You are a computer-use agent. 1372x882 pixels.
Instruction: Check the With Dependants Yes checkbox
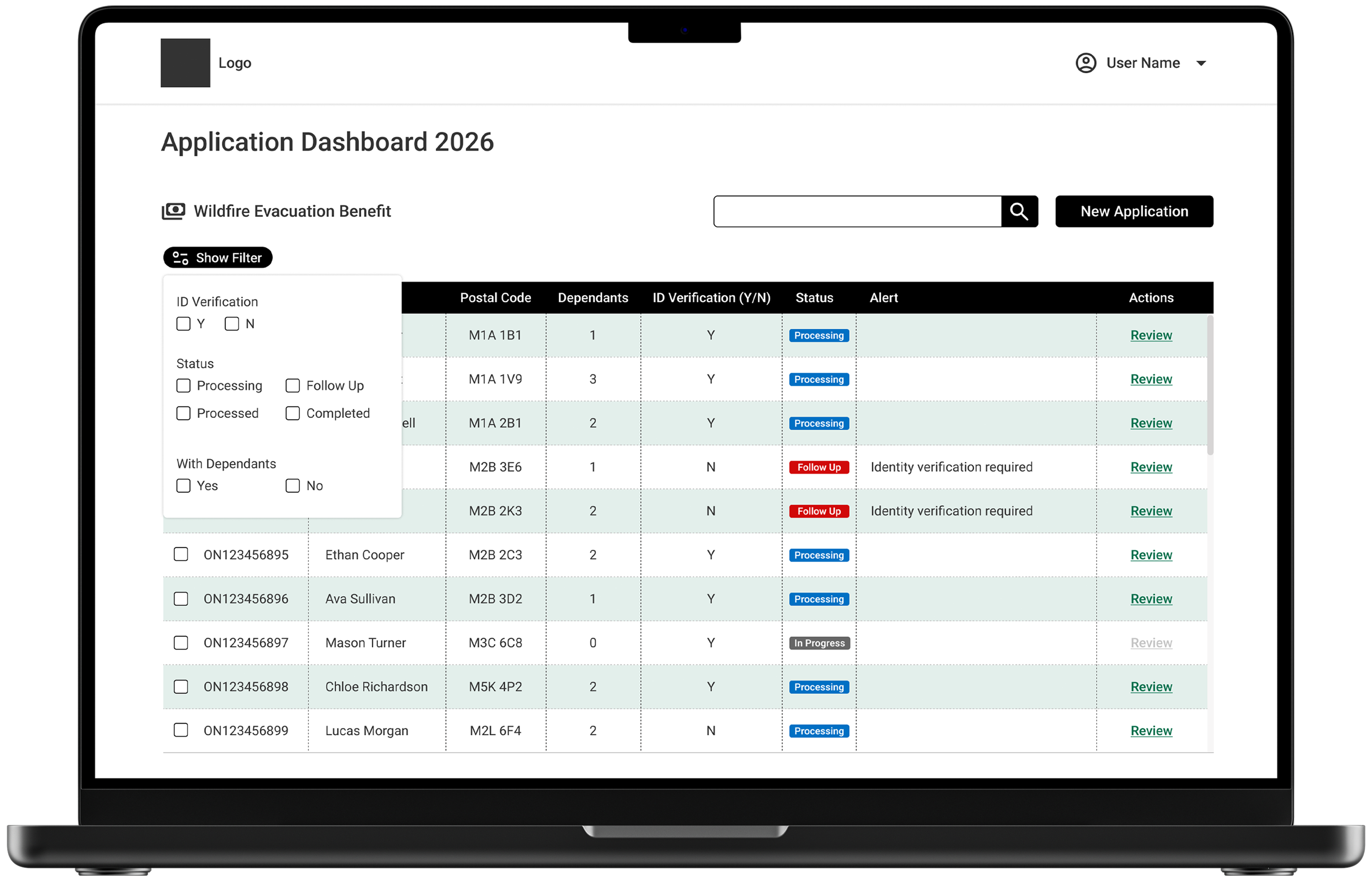tap(183, 486)
